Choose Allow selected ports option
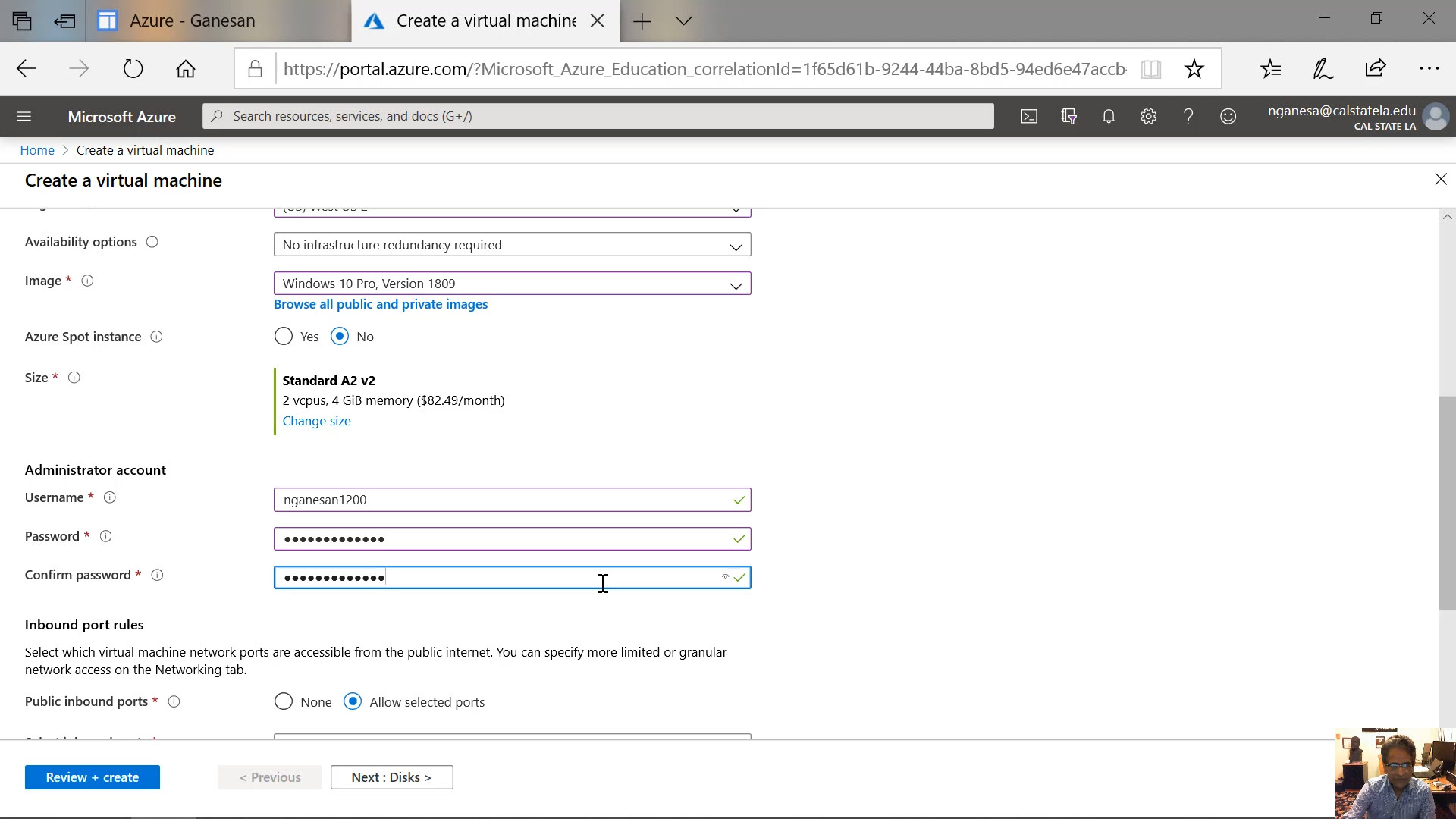The width and height of the screenshot is (1456, 819). click(353, 702)
